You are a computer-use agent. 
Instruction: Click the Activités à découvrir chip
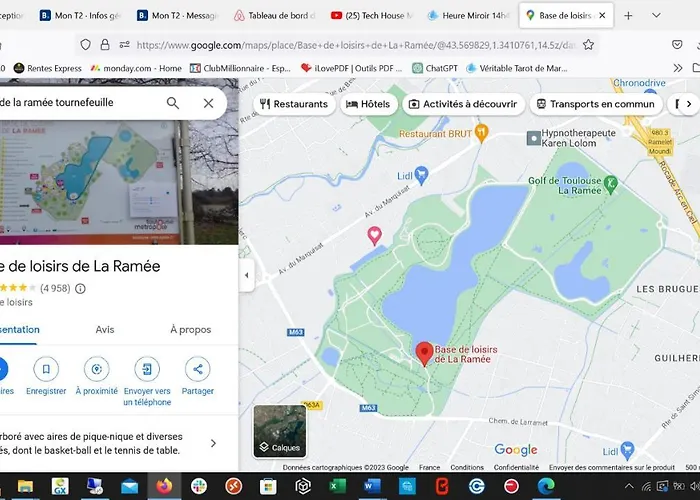click(463, 104)
